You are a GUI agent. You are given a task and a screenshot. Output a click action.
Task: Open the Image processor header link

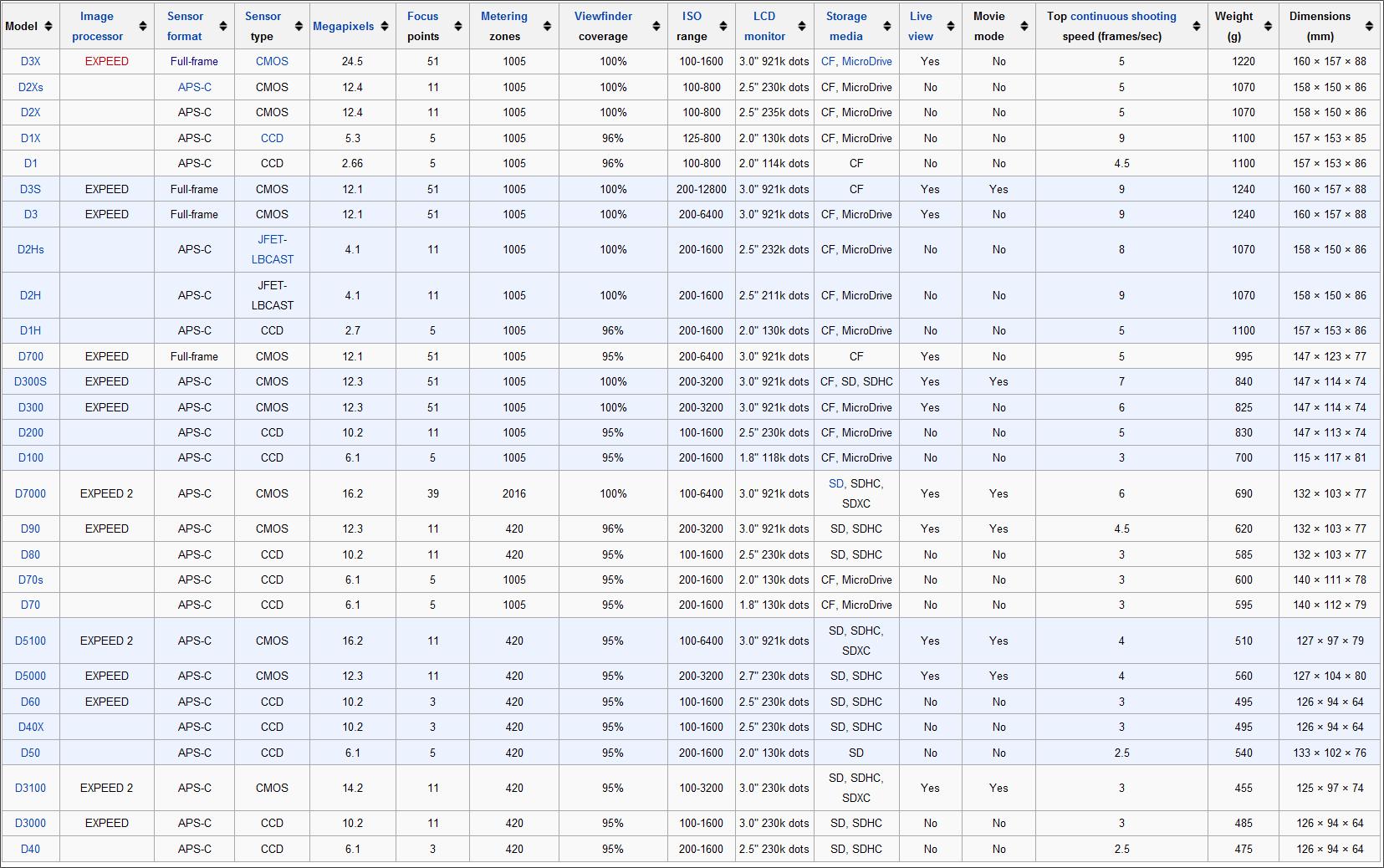click(x=97, y=26)
